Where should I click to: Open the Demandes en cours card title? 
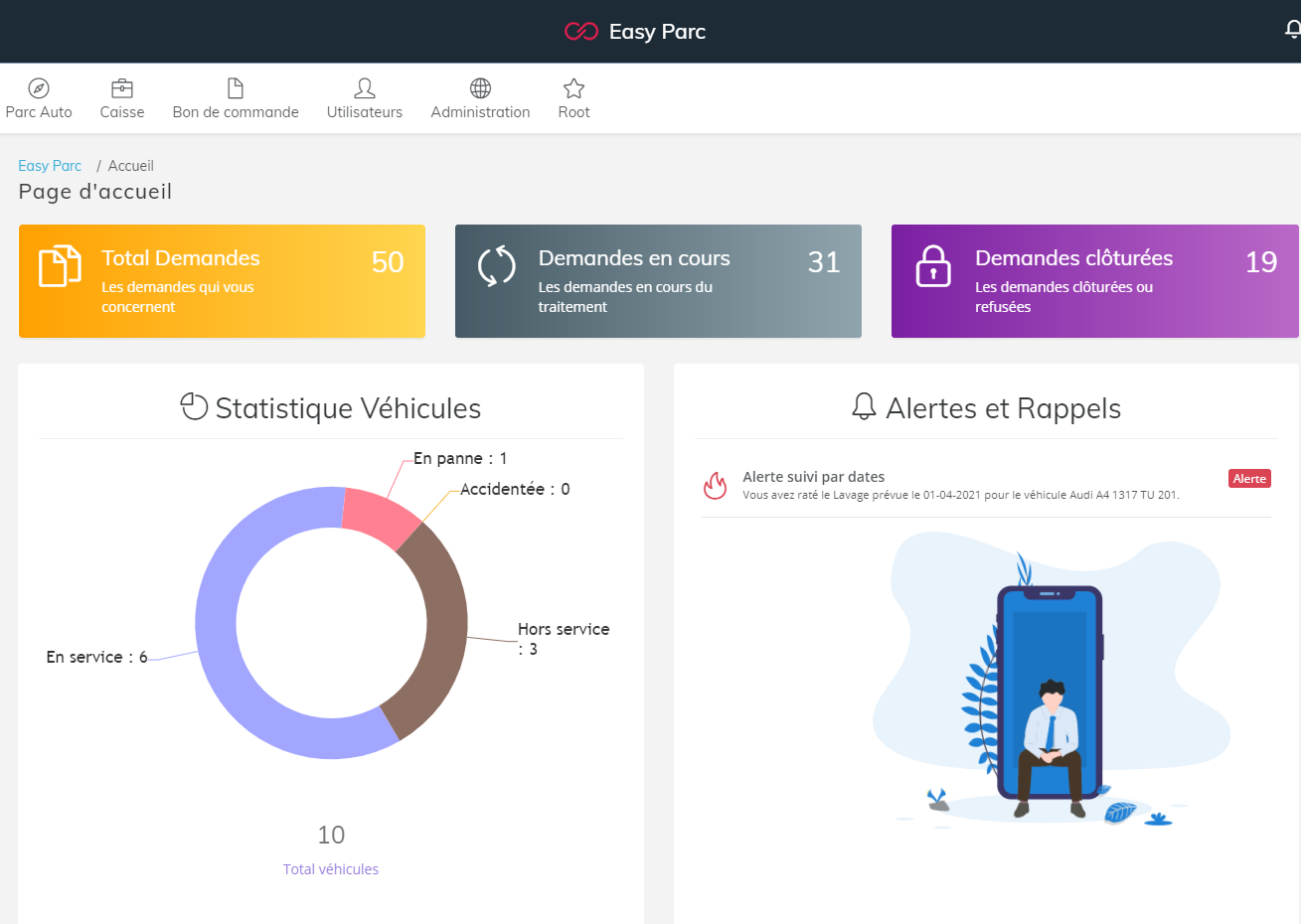click(x=634, y=258)
